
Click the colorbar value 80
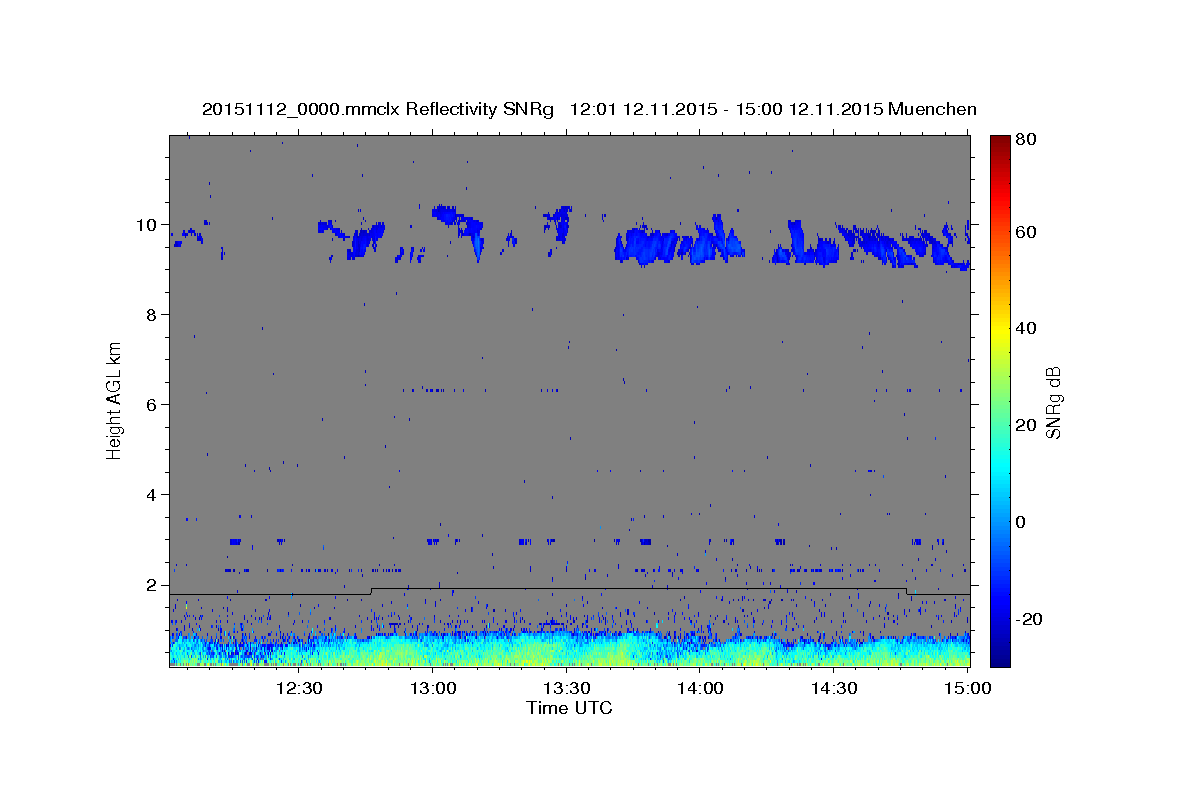(1025, 139)
